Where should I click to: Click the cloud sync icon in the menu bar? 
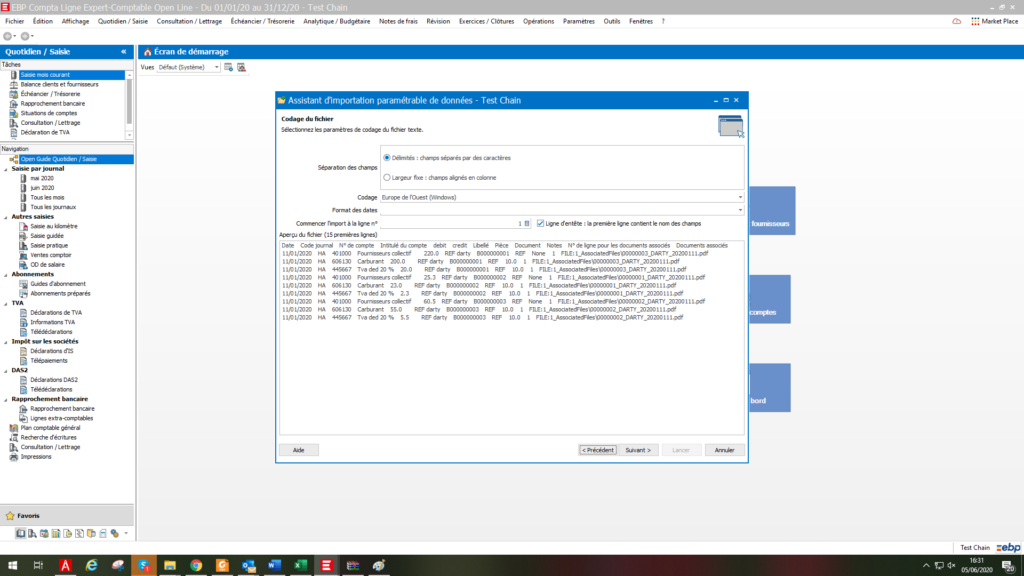coord(957,22)
